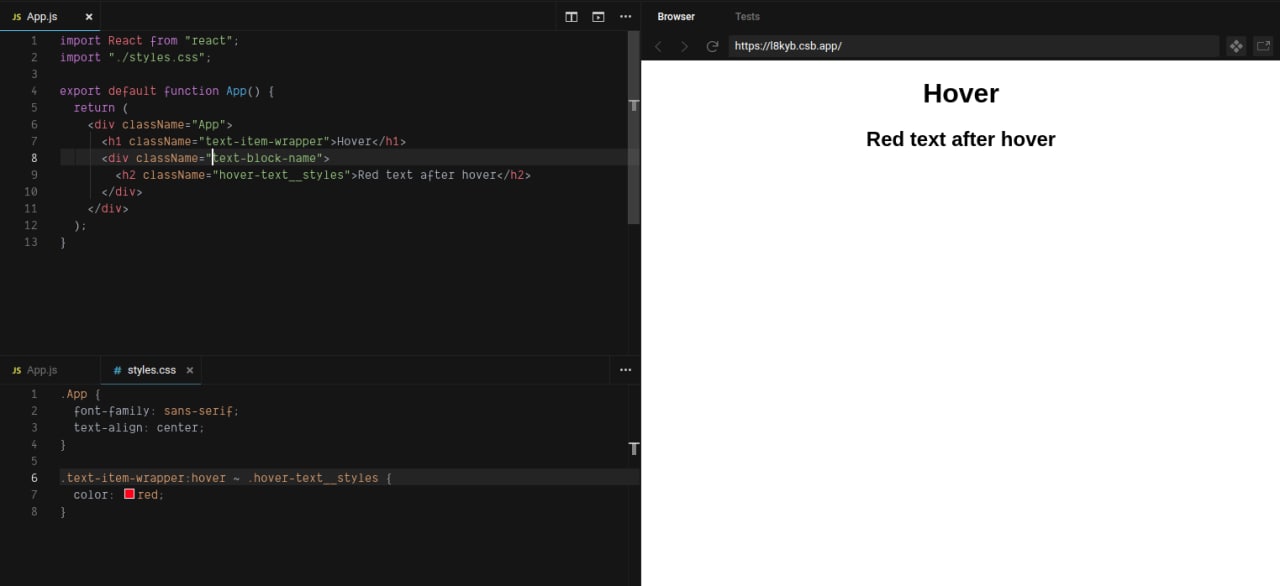Refresh the preview browser
The image size is (1280, 586).
(712, 46)
